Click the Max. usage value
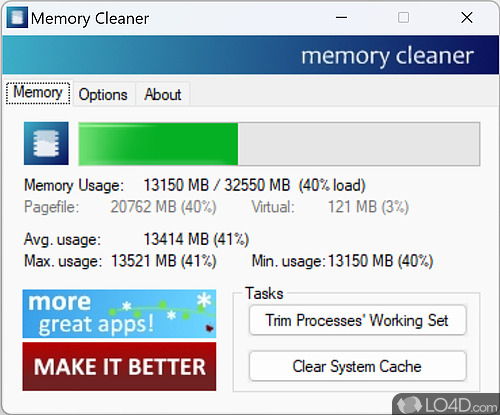Image resolution: width=500 pixels, height=415 pixels. tap(164, 261)
